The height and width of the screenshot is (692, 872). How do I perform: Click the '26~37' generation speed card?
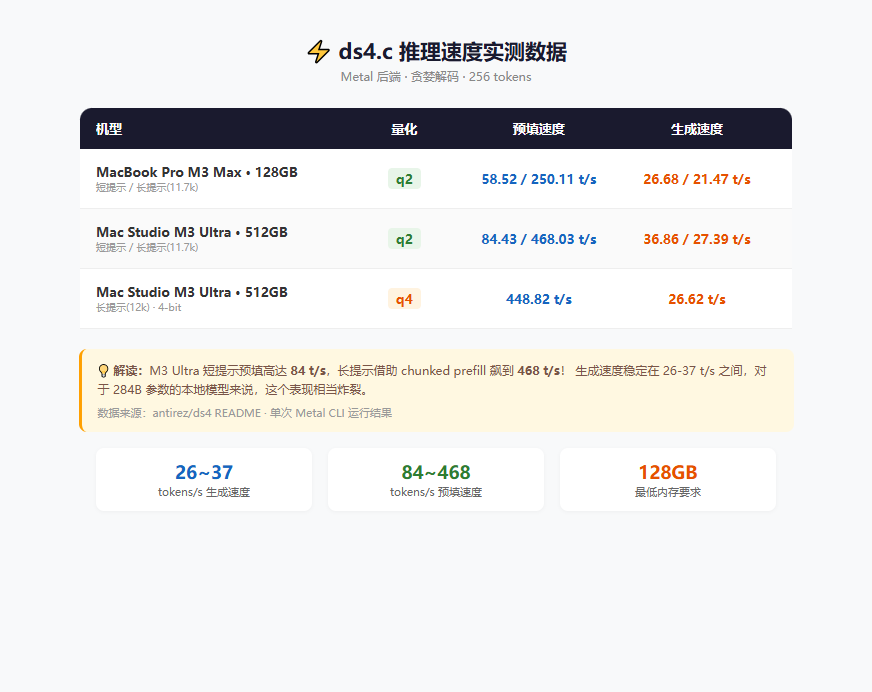tap(204, 480)
